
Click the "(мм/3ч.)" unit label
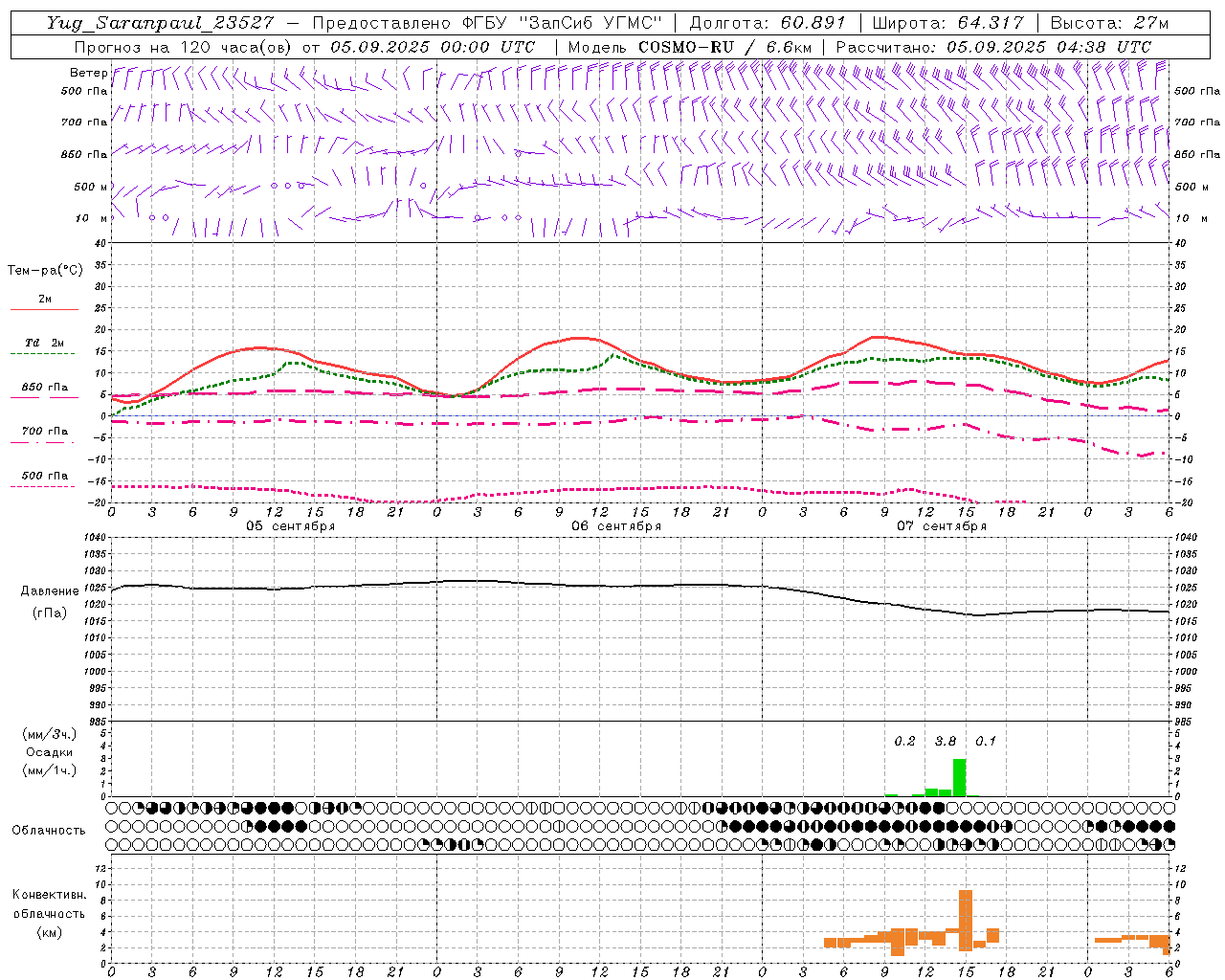(x=50, y=734)
